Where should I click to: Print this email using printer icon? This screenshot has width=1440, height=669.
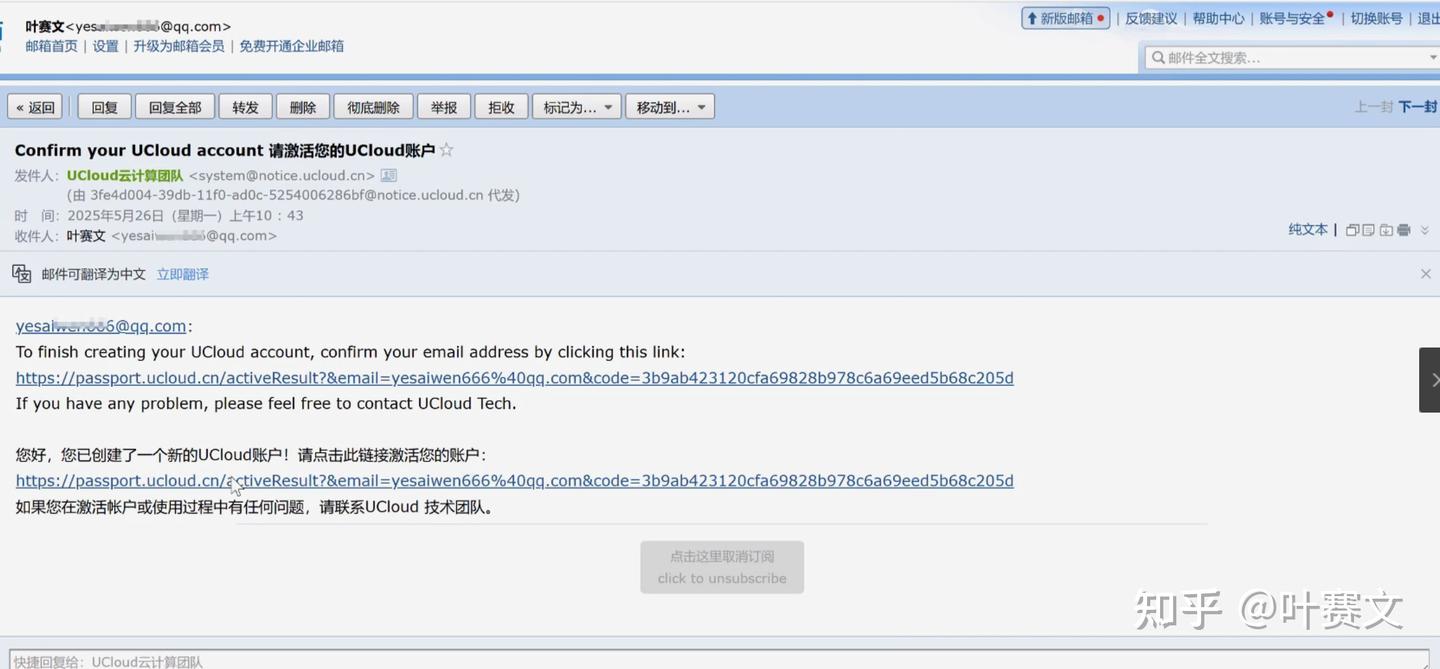click(x=1403, y=230)
